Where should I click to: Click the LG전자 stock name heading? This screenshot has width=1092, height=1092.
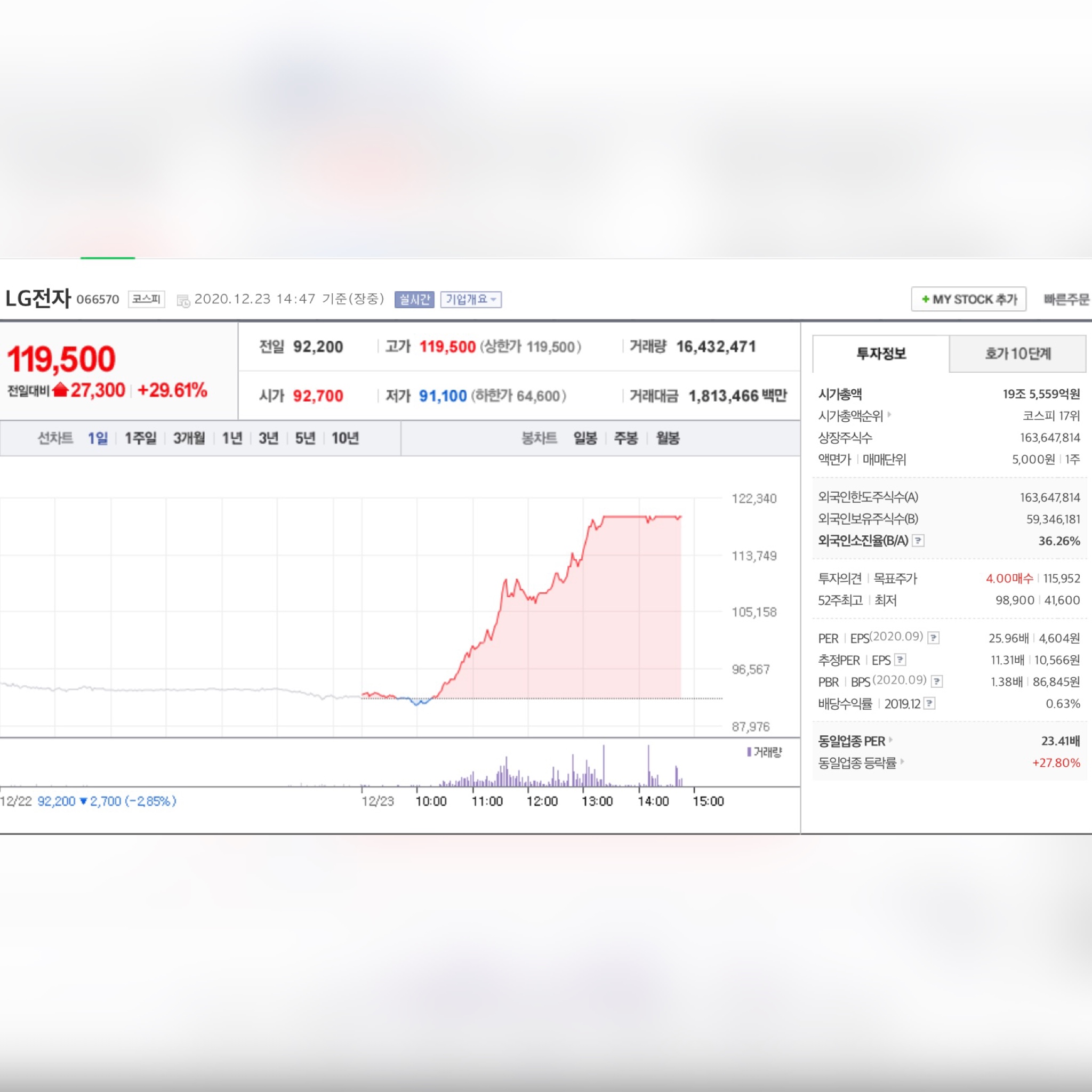[x=38, y=299]
